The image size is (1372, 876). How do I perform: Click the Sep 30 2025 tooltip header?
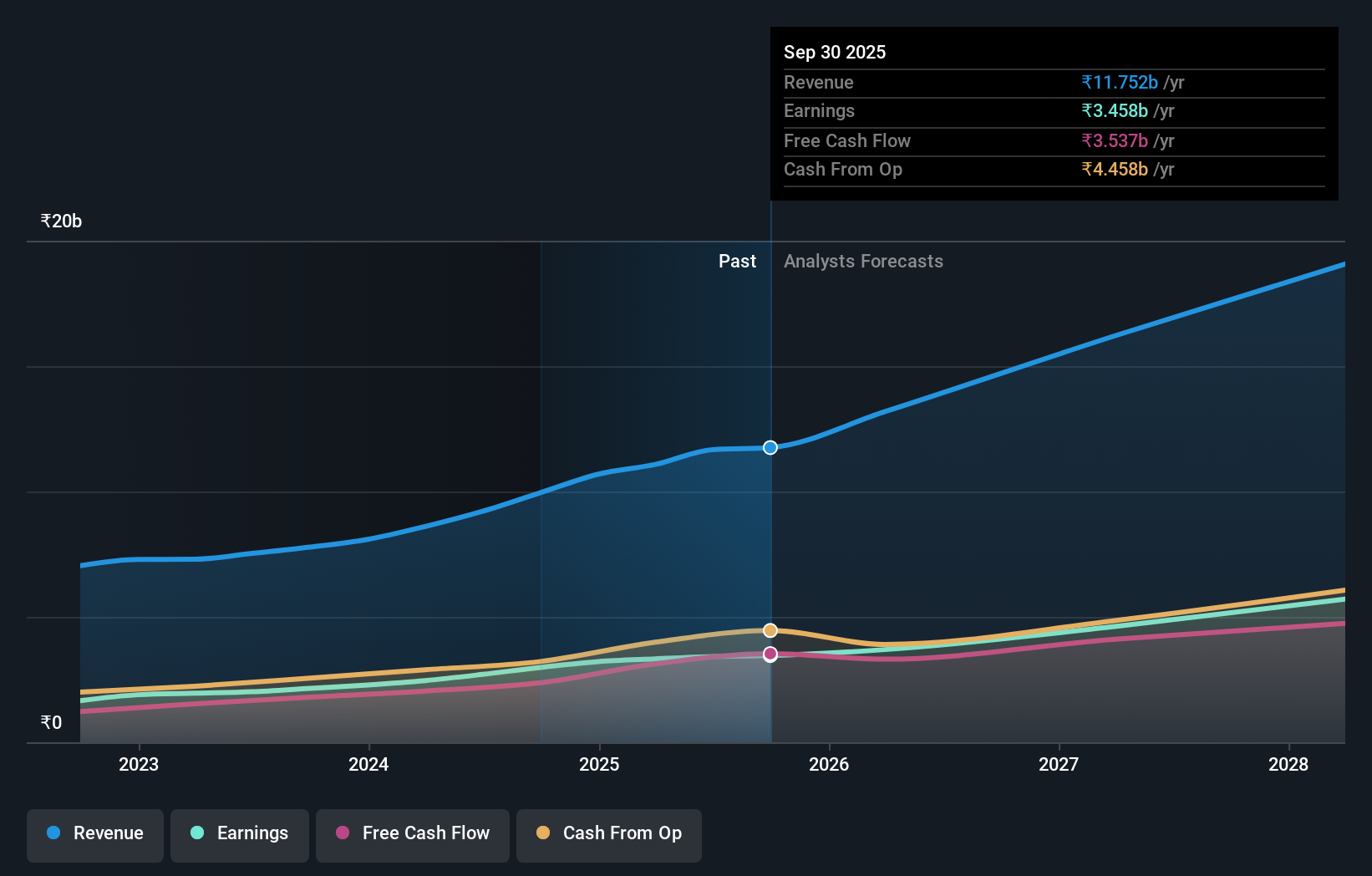tap(834, 52)
